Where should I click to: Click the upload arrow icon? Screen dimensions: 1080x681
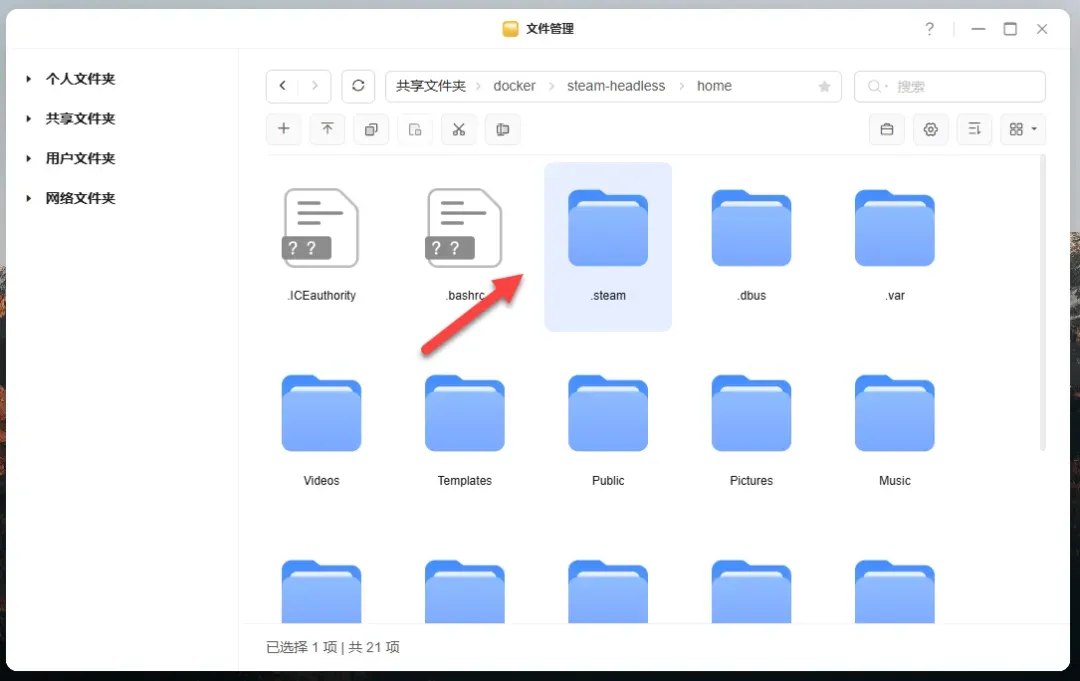(x=327, y=129)
